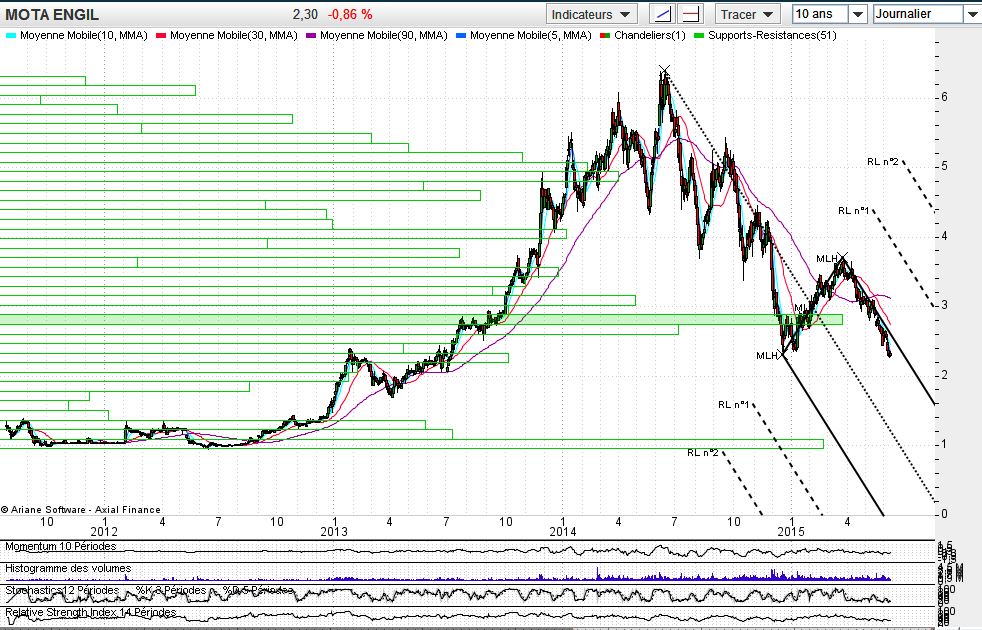Click the highlighted green support zone band

(x=421, y=319)
